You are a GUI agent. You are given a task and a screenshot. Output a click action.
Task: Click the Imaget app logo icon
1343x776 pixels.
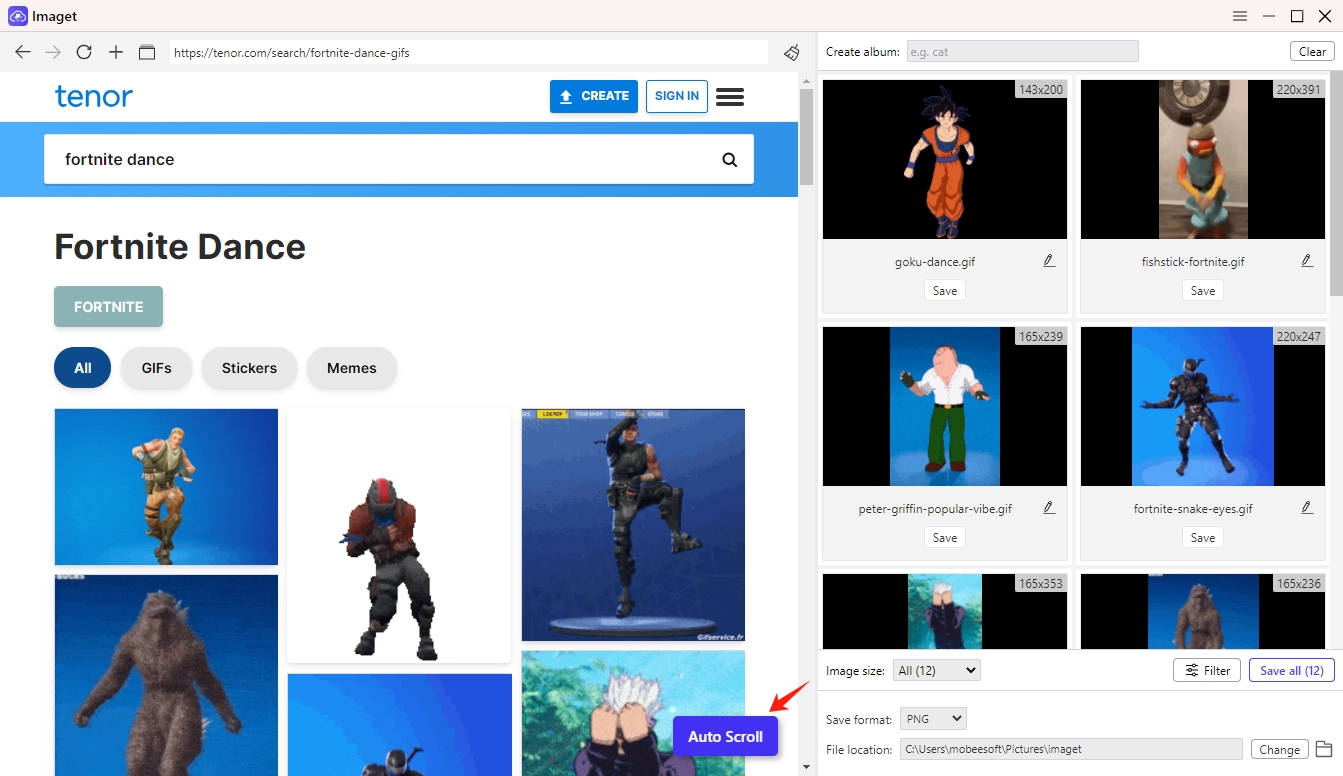pyautogui.click(x=17, y=16)
